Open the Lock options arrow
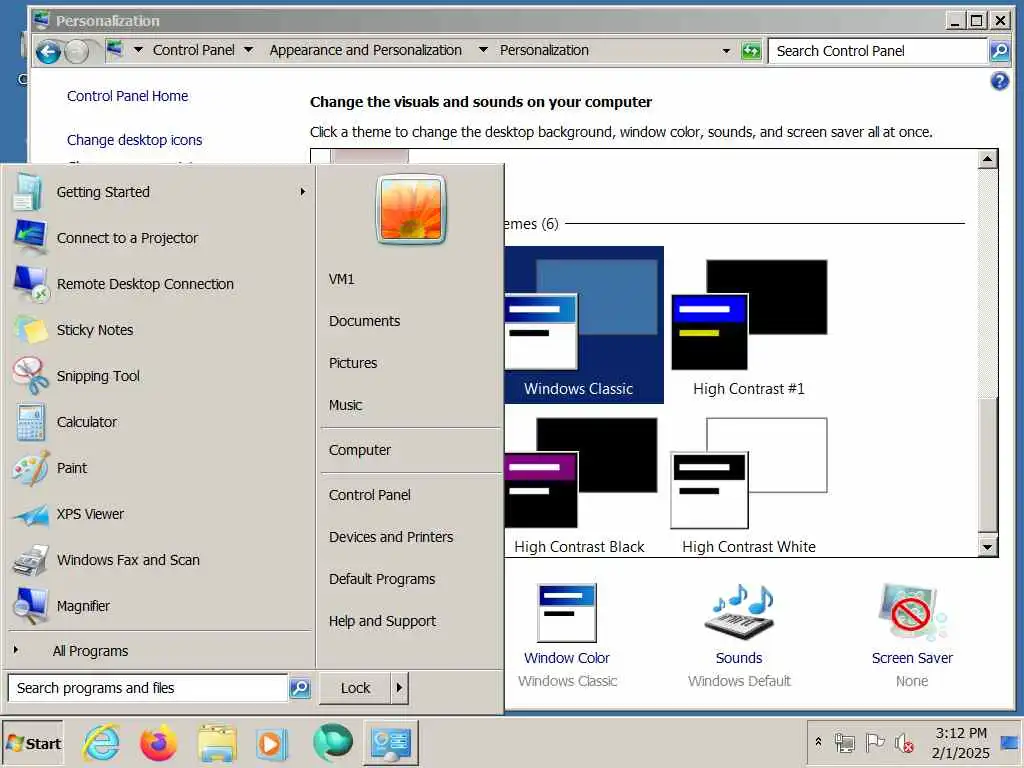The width and height of the screenshot is (1024, 768). (399, 688)
